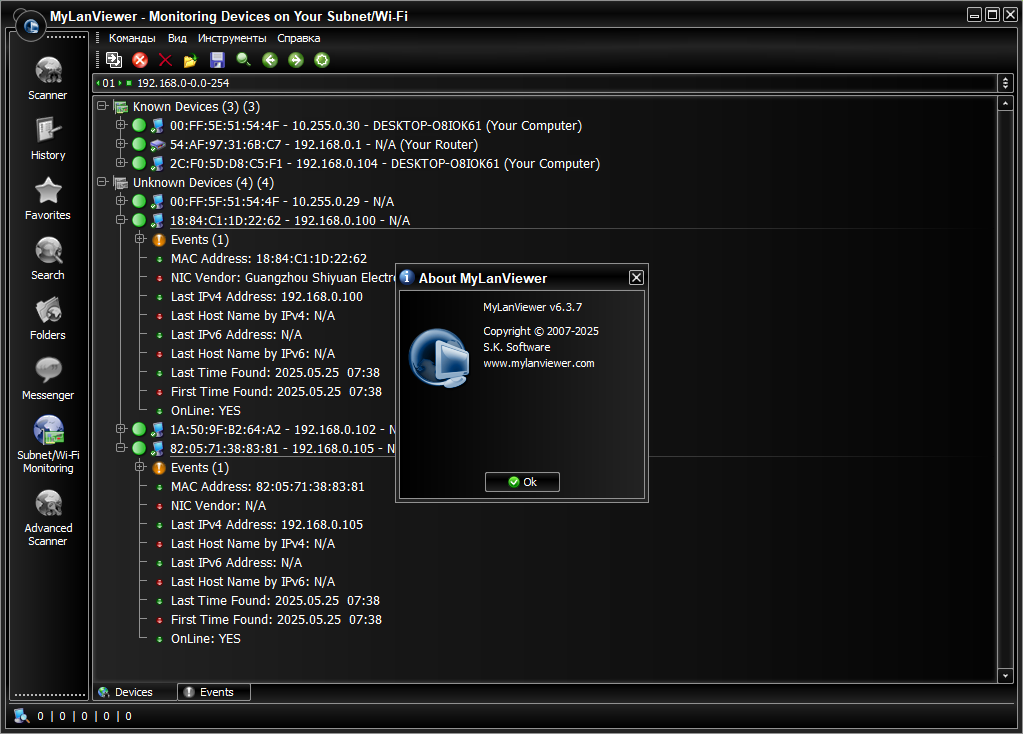Expand the 192.168.0.102 device entry
This screenshot has width=1023, height=734.
coord(121,429)
